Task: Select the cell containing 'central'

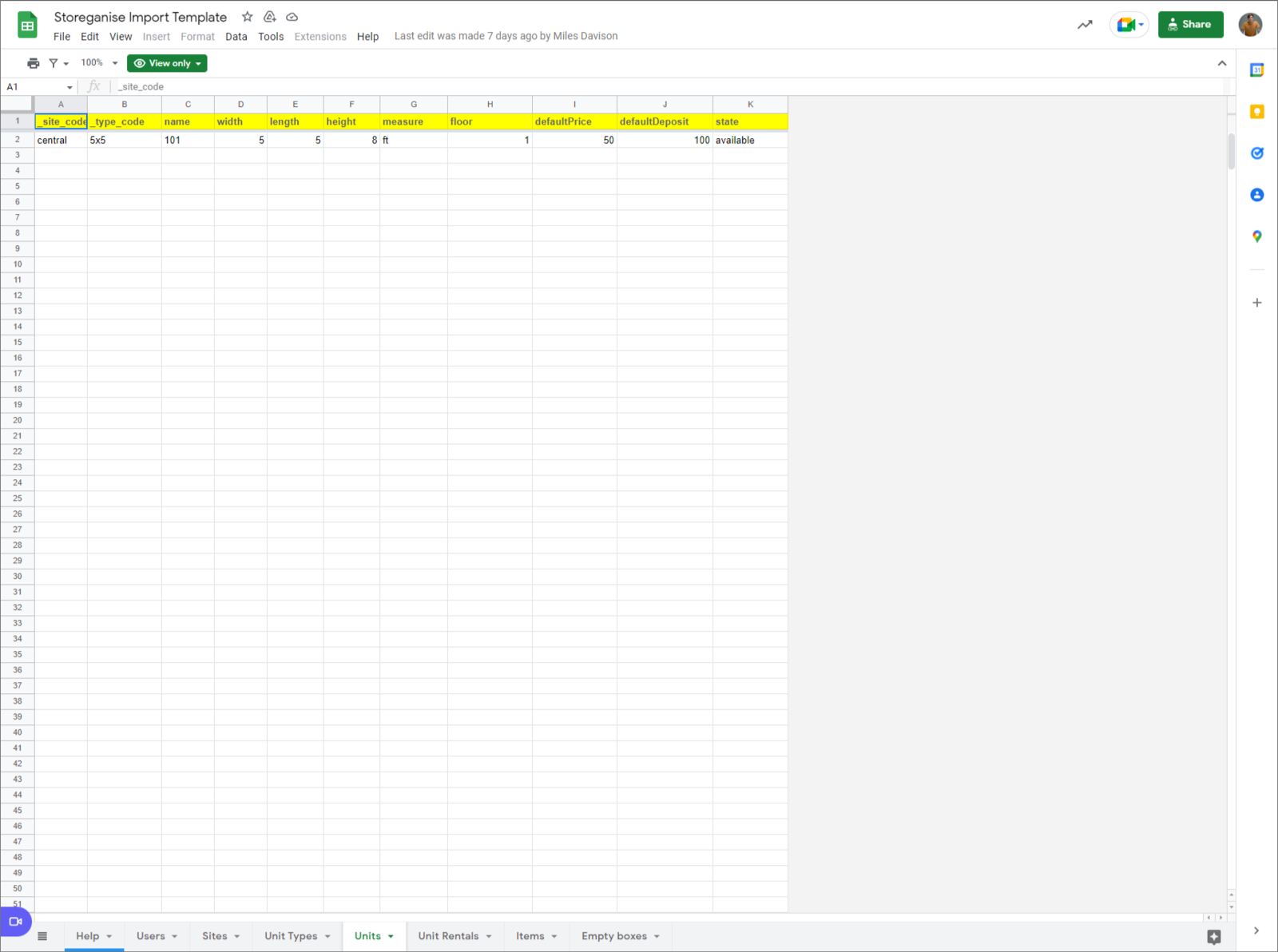Action: pyautogui.click(x=61, y=140)
